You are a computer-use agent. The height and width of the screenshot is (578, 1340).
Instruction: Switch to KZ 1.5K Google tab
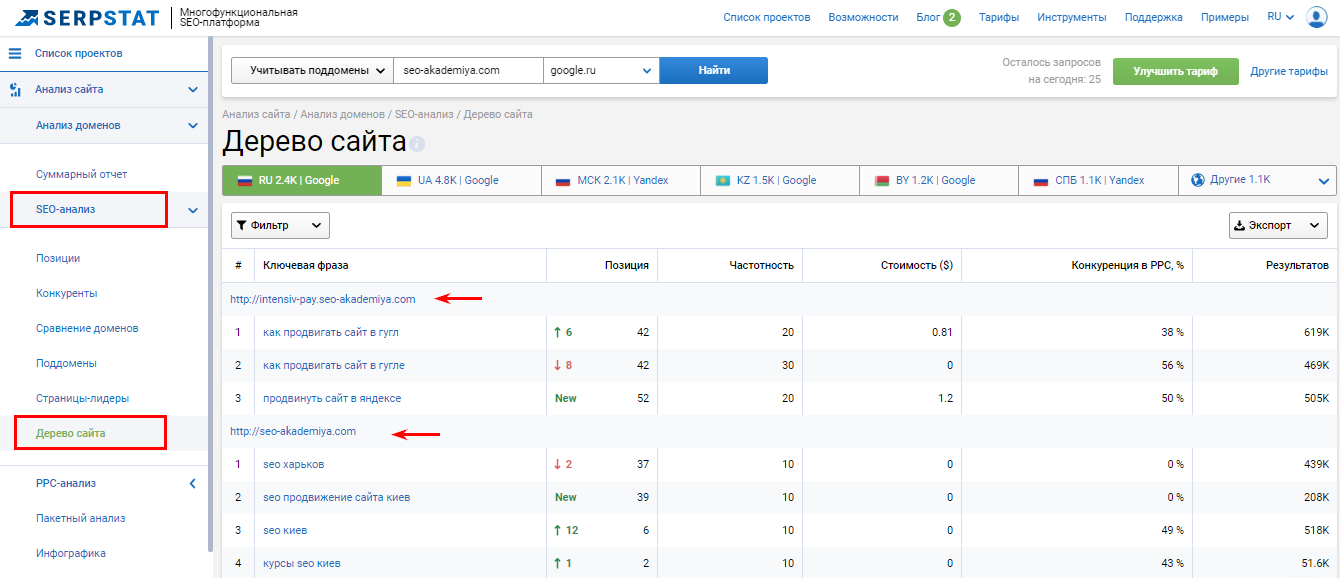780,181
